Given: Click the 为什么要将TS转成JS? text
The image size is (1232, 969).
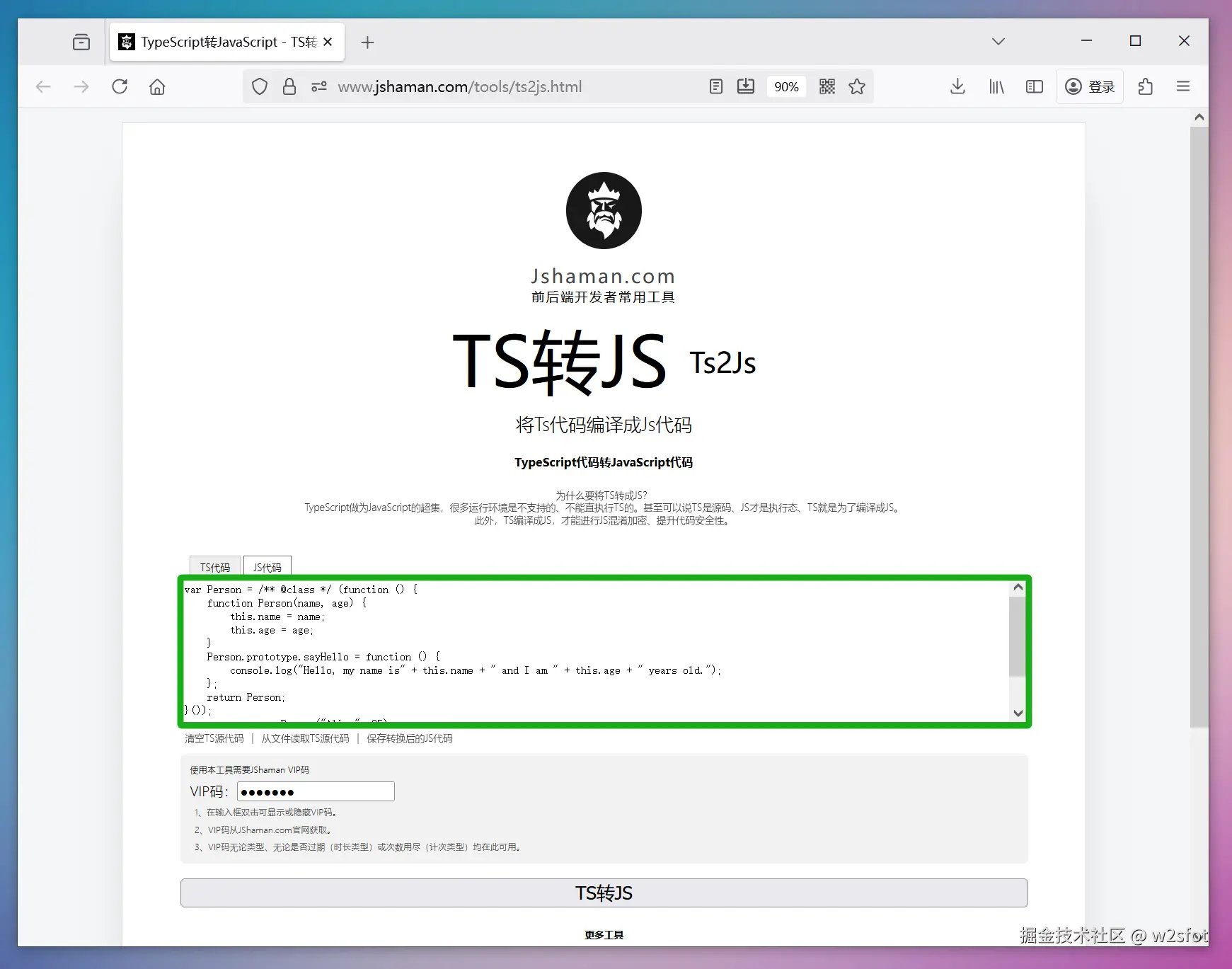Looking at the screenshot, I should point(601,495).
